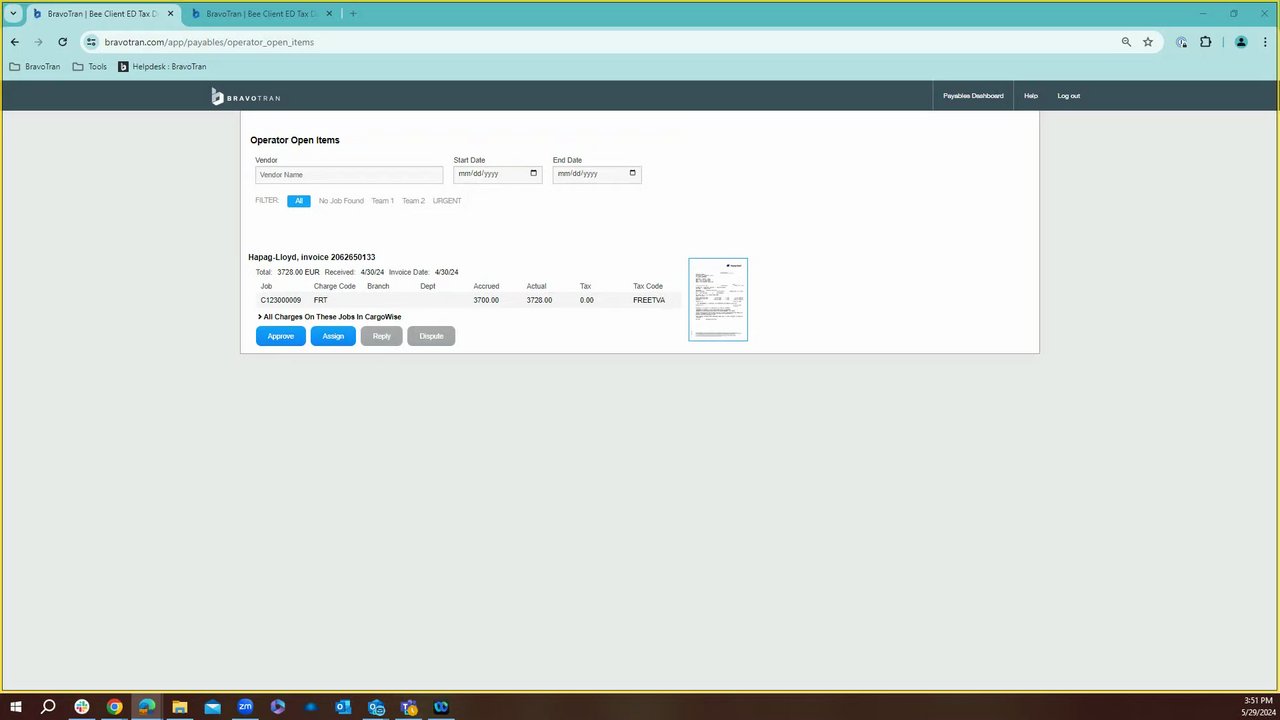This screenshot has height=720, width=1280.
Task: Click the Reply button
Action: click(382, 336)
